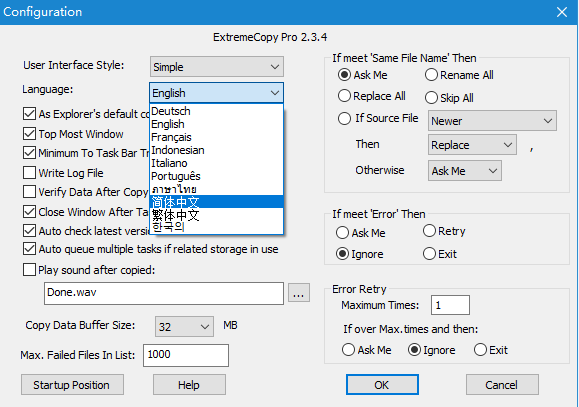The width and height of the screenshot is (579, 407).
Task: Close the Configuration dialog window
Action: point(562,12)
